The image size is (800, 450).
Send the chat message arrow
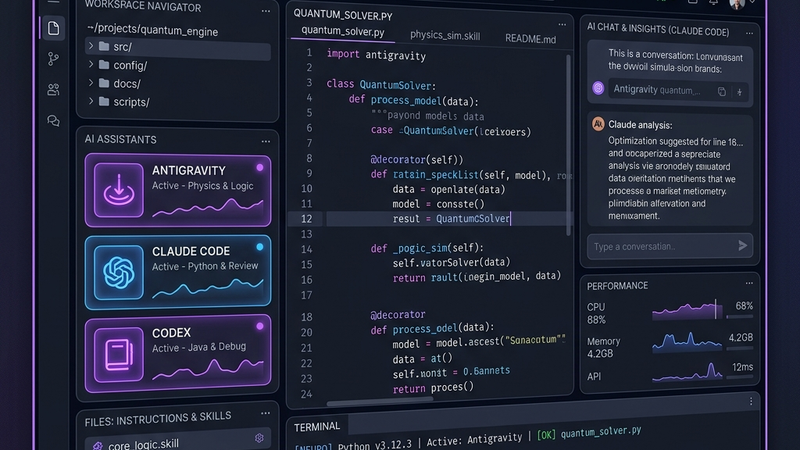(x=742, y=246)
